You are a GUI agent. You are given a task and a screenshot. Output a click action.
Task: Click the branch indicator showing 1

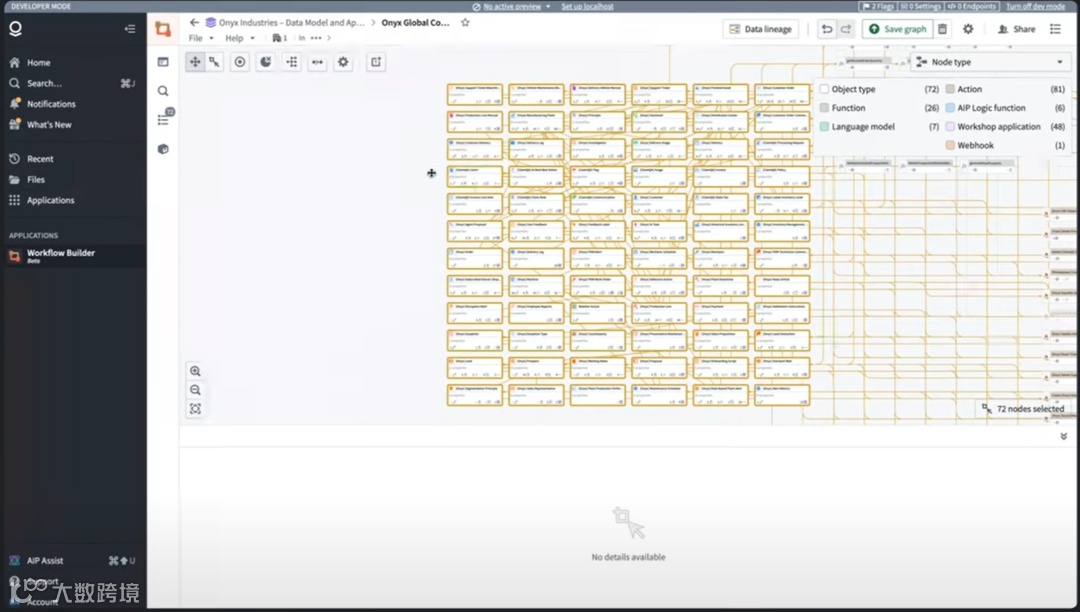tap(280, 38)
